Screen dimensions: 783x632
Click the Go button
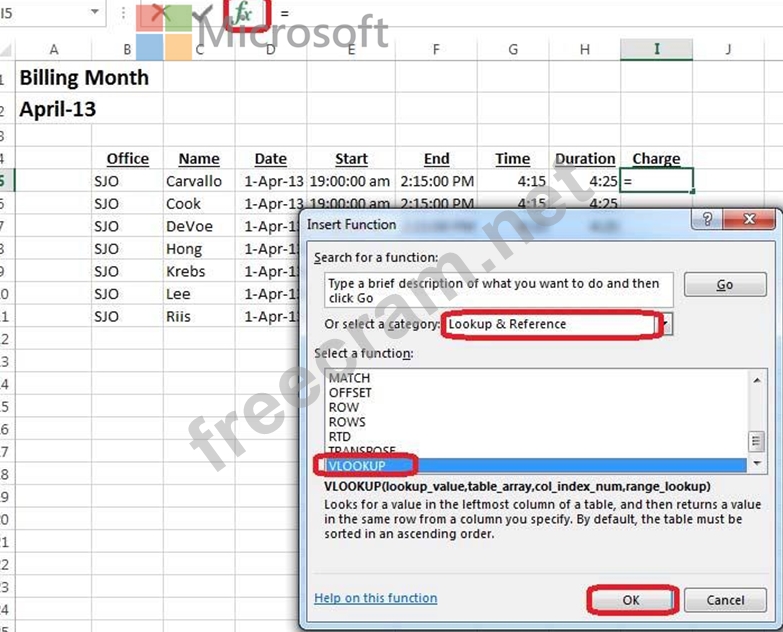(725, 285)
